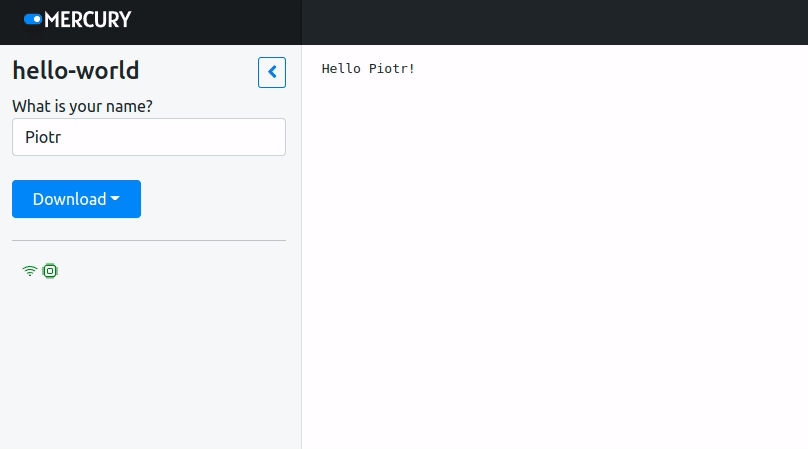Click the 'What is your name?' label
The height and width of the screenshot is (449, 808).
[x=82, y=106]
